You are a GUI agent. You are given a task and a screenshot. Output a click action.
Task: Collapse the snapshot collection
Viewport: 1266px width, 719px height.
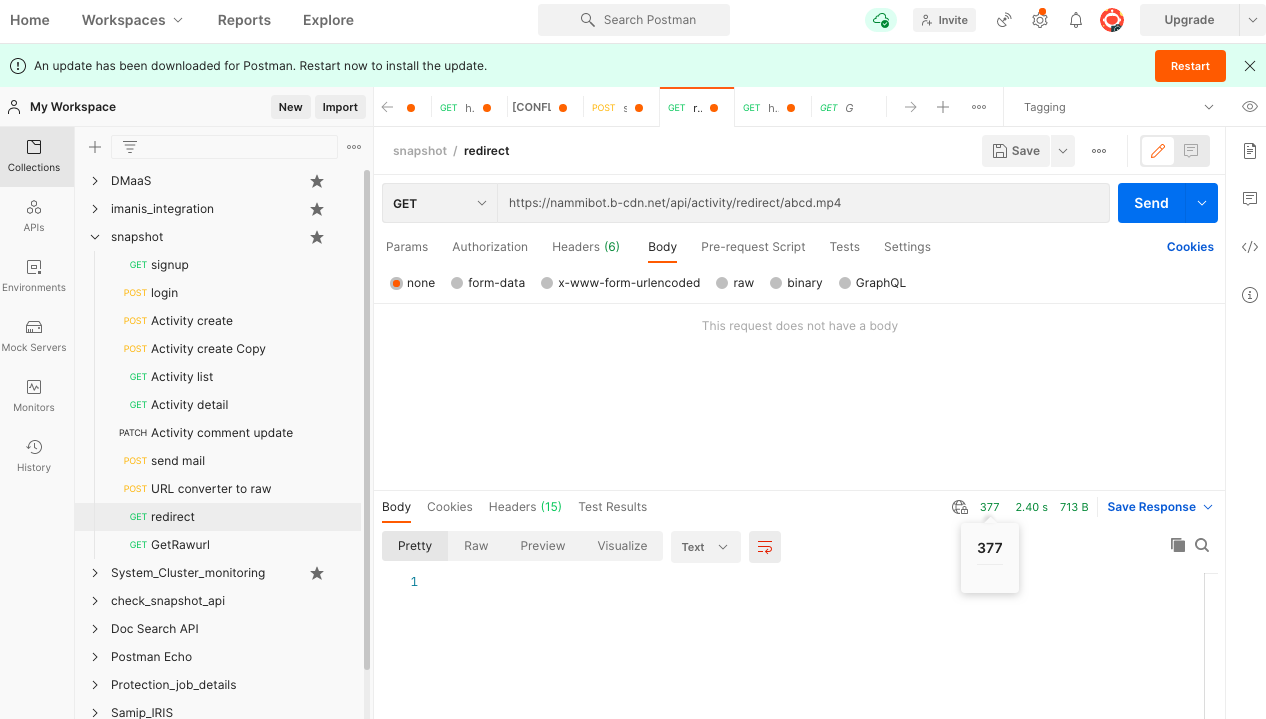click(95, 237)
